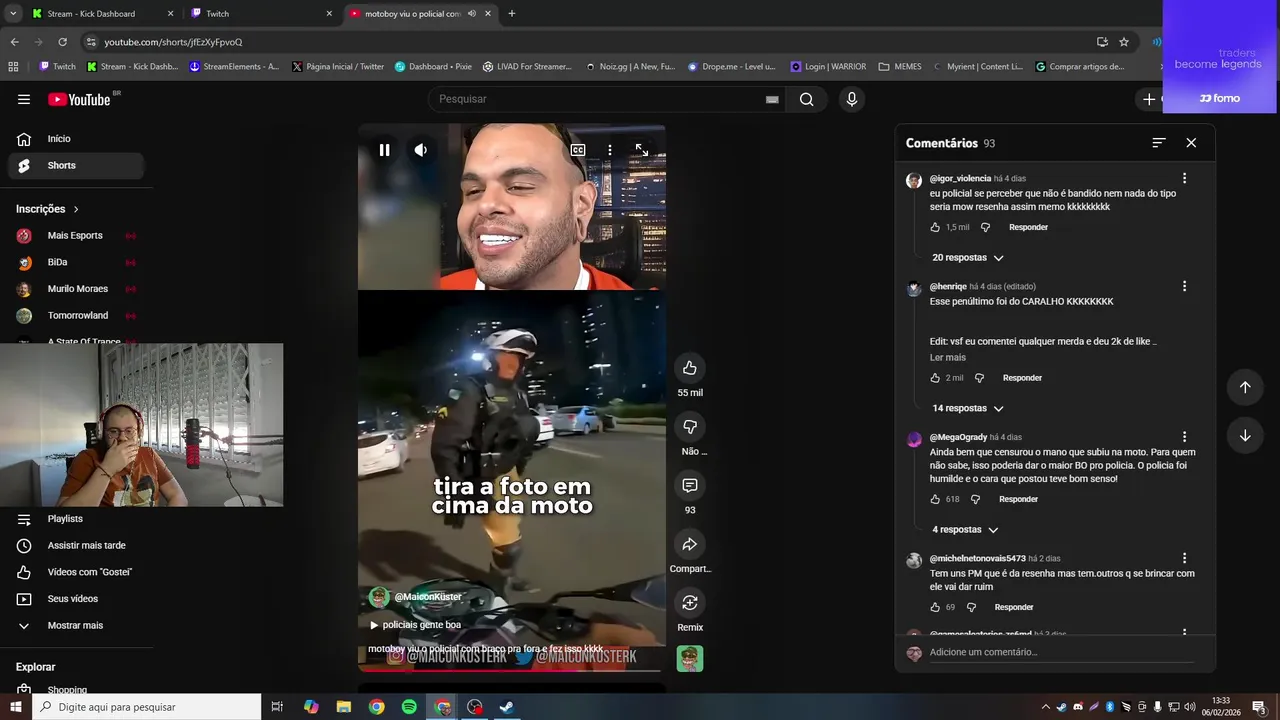Expand the Short to fullscreen
1280x720 pixels.
click(x=642, y=150)
